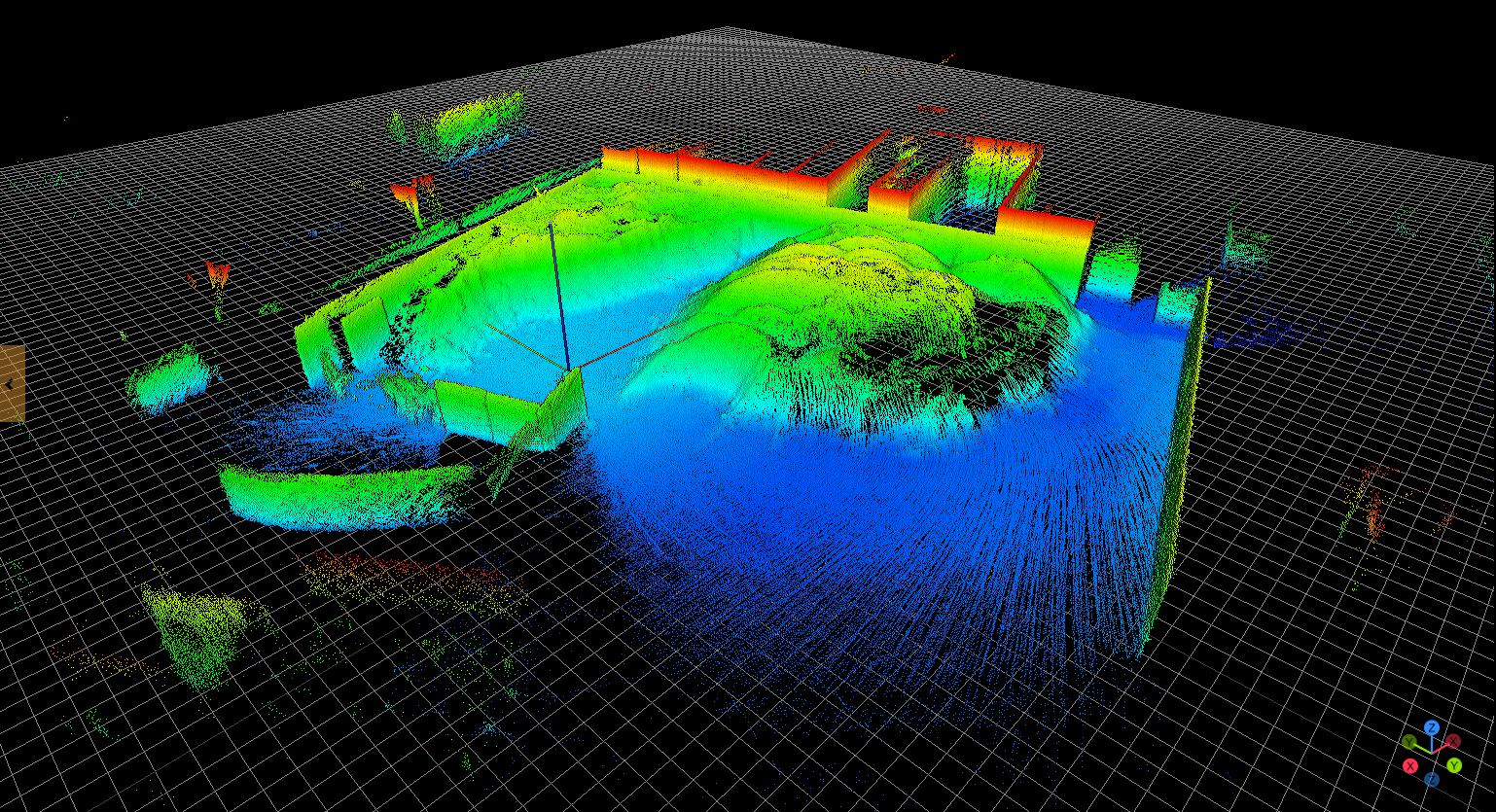
Task: Snap view to the dark red X axis
Action: [x=1453, y=741]
